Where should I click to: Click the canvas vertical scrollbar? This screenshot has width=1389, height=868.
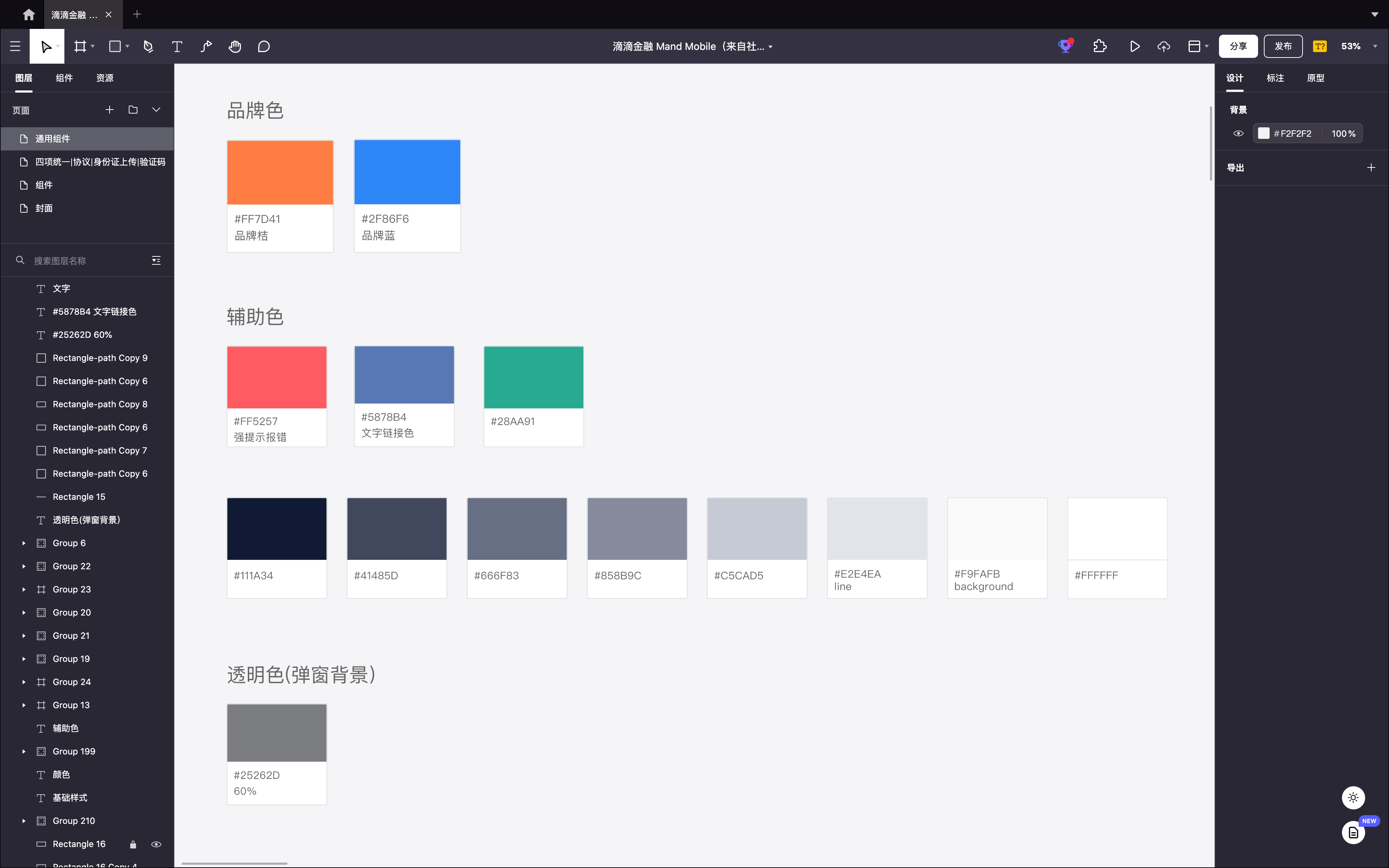[1211, 144]
